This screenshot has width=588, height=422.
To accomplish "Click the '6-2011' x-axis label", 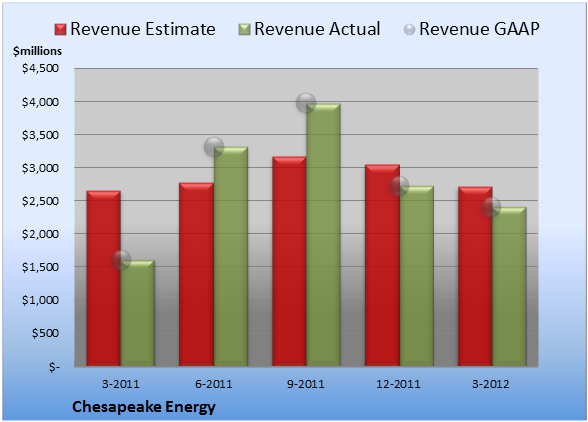I will tap(214, 384).
